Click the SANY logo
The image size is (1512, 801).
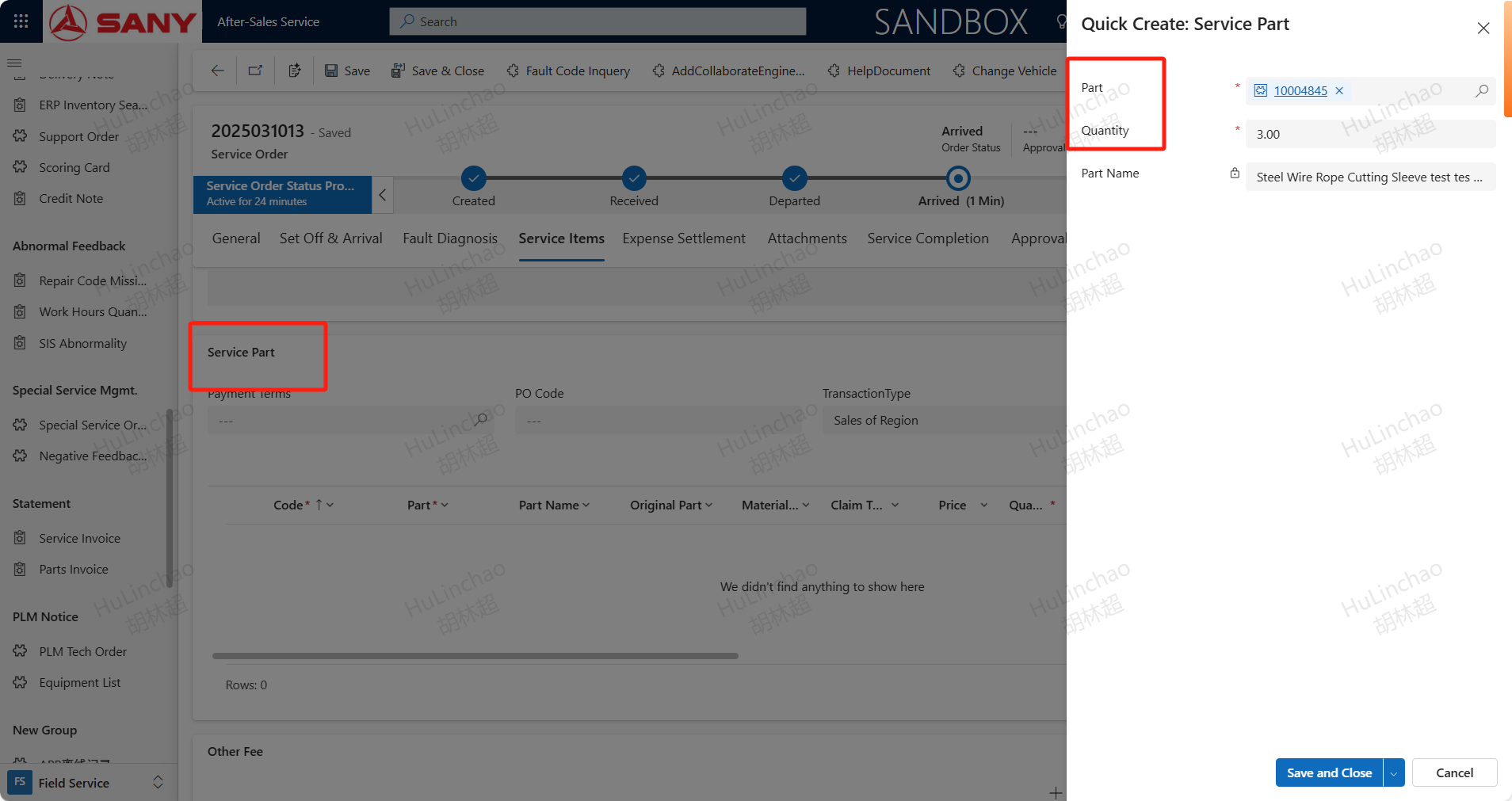(x=123, y=21)
